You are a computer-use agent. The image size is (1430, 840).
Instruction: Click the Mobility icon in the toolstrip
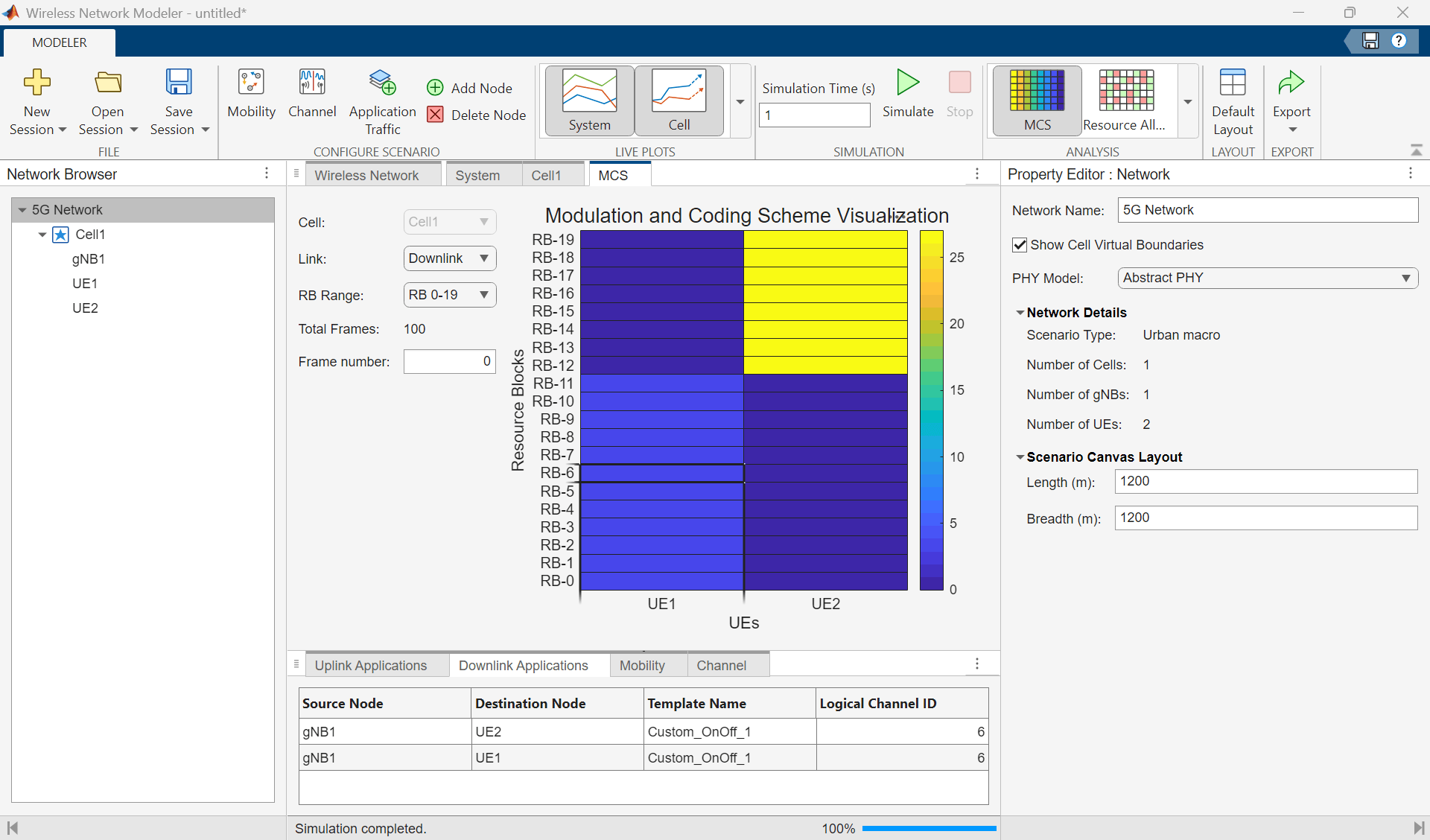[x=251, y=83]
